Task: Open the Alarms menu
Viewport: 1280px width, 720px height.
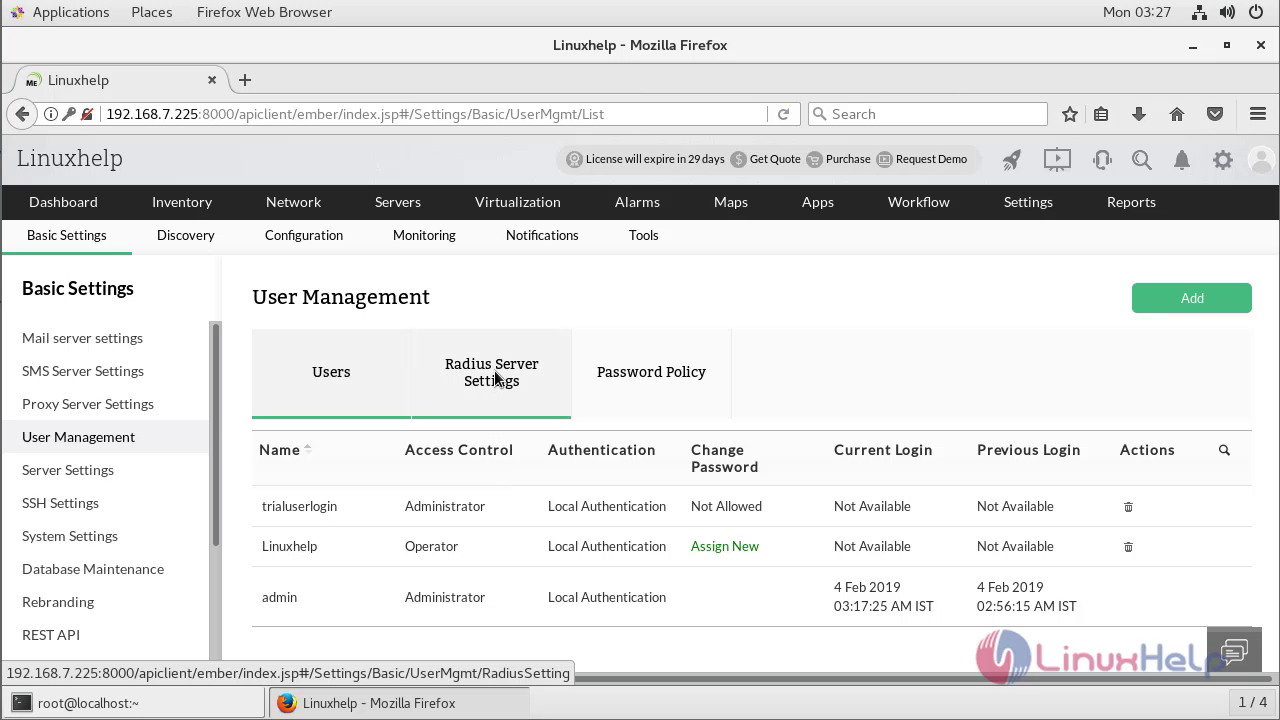Action: click(x=637, y=202)
